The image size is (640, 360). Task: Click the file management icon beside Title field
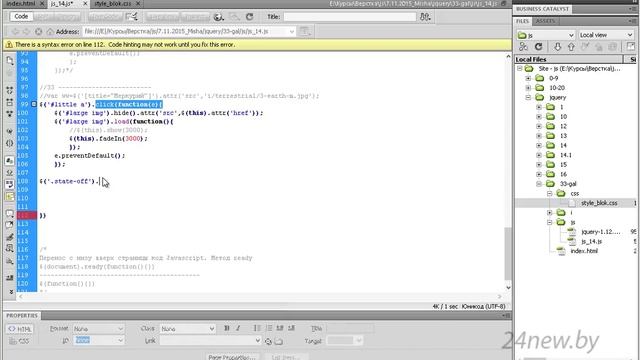click(x=425, y=17)
